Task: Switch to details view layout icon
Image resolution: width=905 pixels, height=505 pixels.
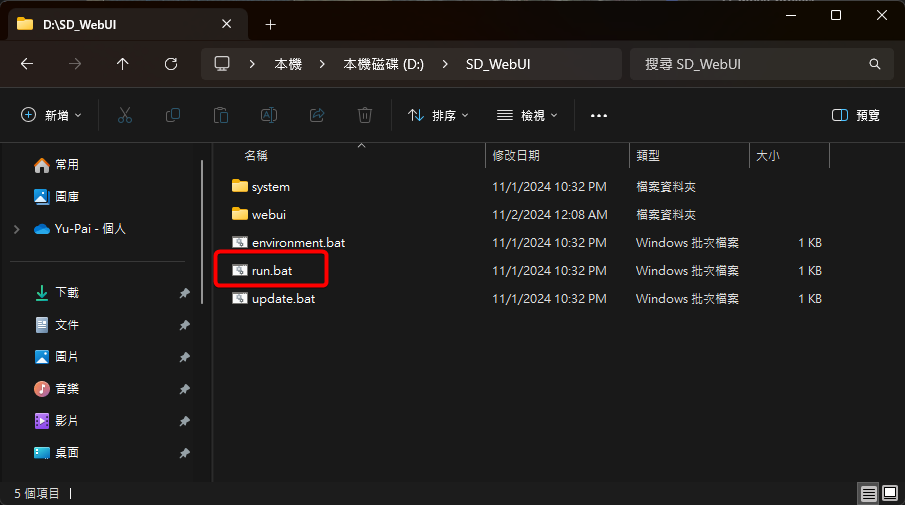Action: coord(869,493)
